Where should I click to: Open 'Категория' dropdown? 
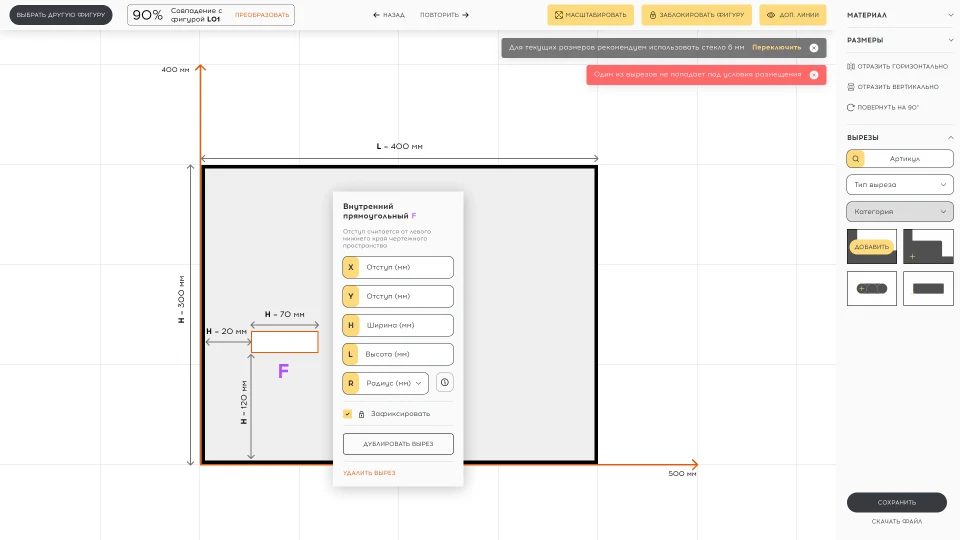point(900,211)
